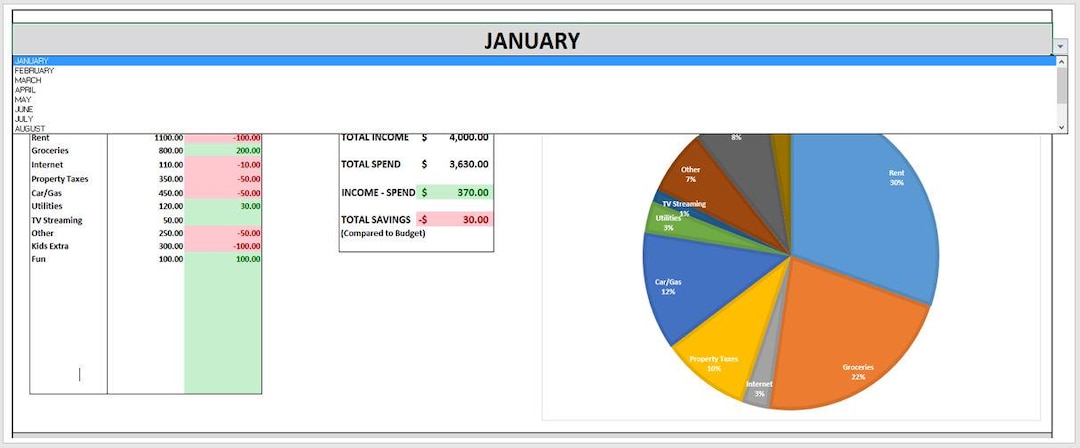Click the dropdown list scroll up arrow
The width and height of the screenshot is (1080, 448).
[x=1061, y=61]
